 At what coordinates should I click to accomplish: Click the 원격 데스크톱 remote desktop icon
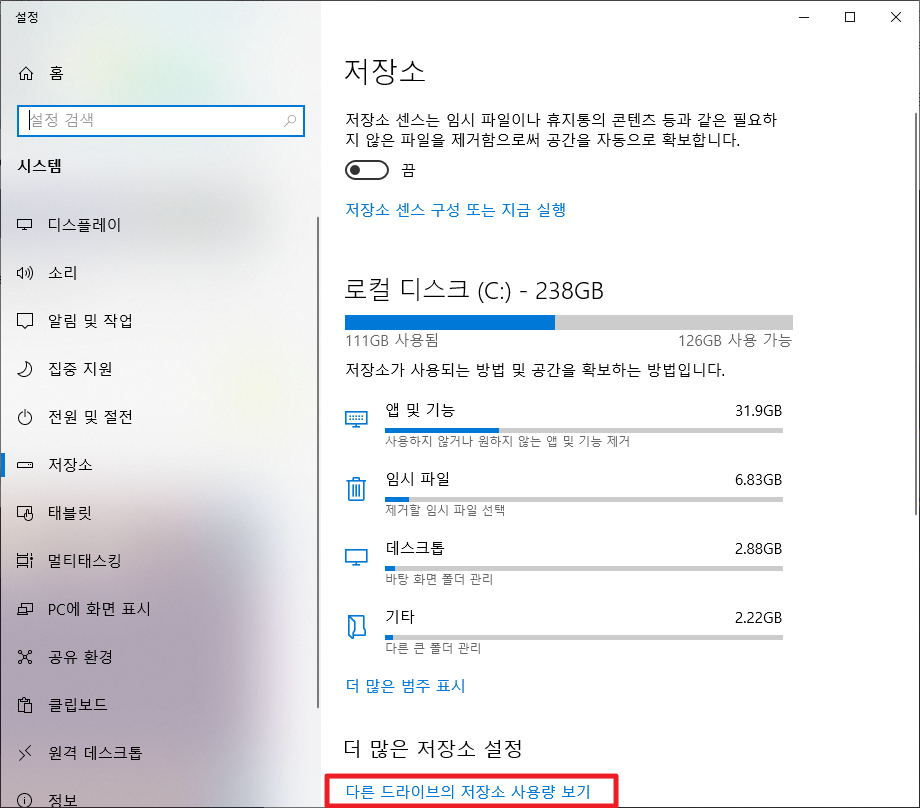click(25, 753)
